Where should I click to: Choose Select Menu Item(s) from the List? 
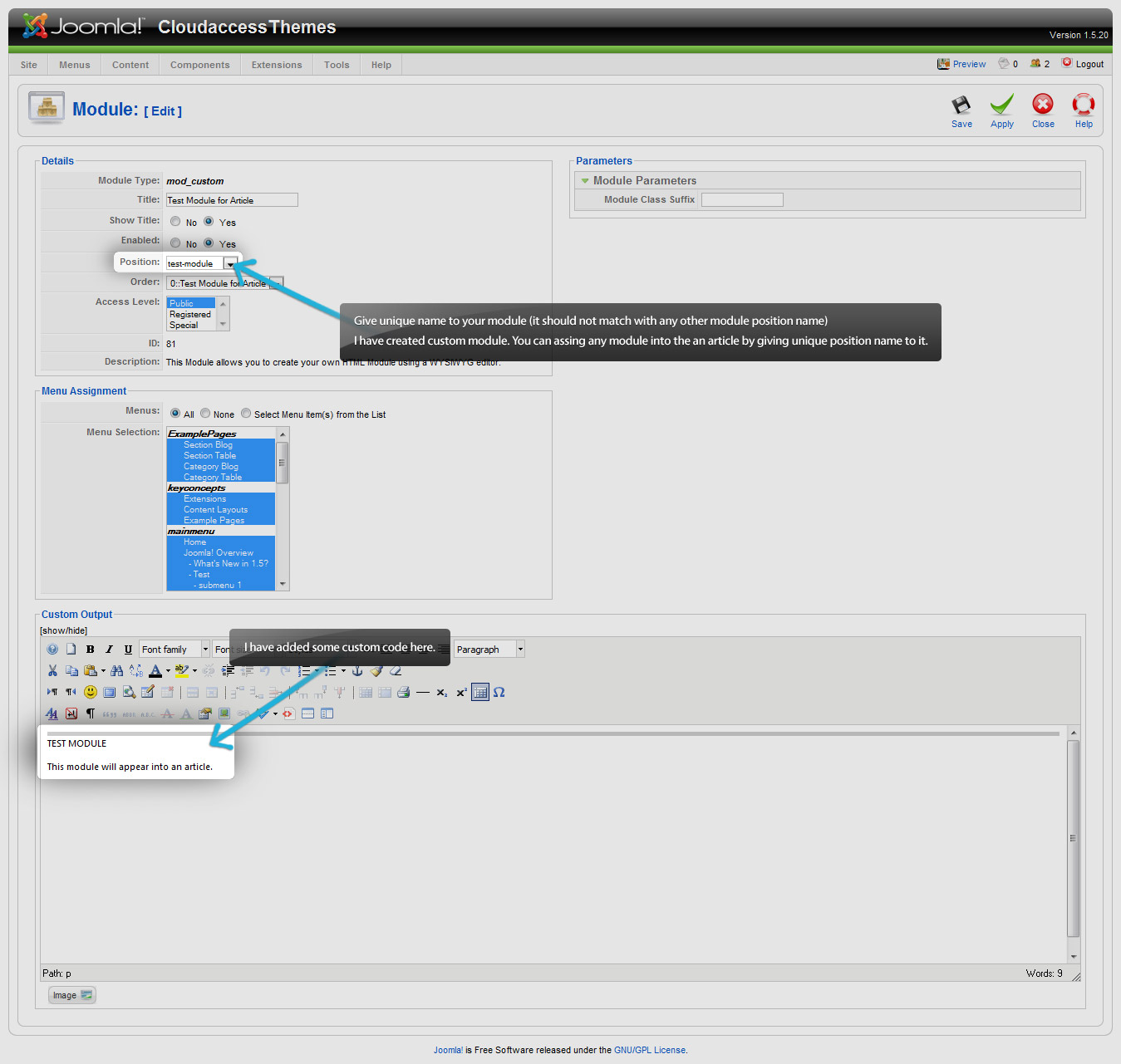246,414
